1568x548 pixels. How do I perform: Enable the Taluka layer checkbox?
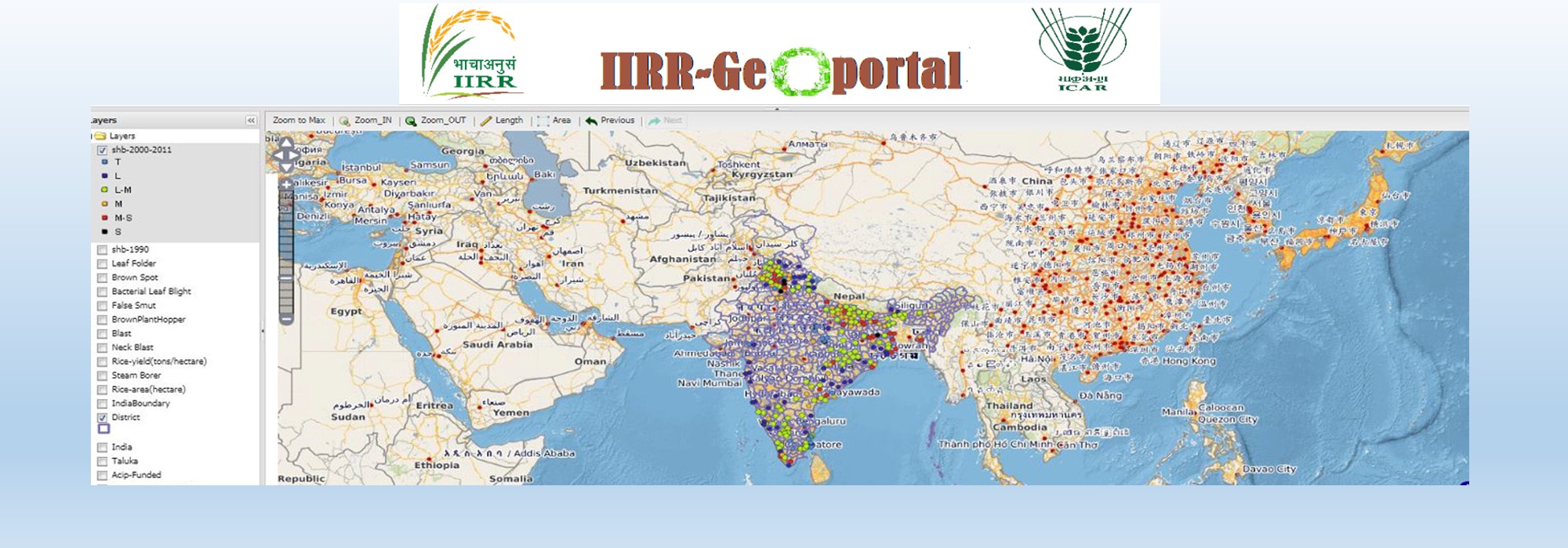(102, 462)
